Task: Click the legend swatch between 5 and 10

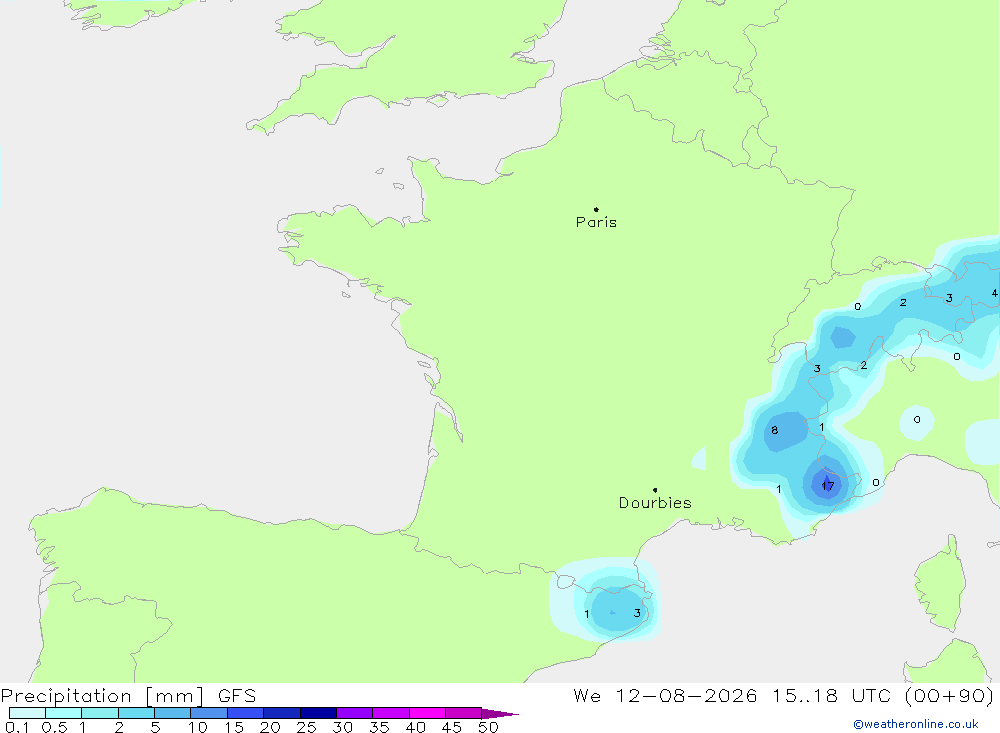Action: [173, 713]
